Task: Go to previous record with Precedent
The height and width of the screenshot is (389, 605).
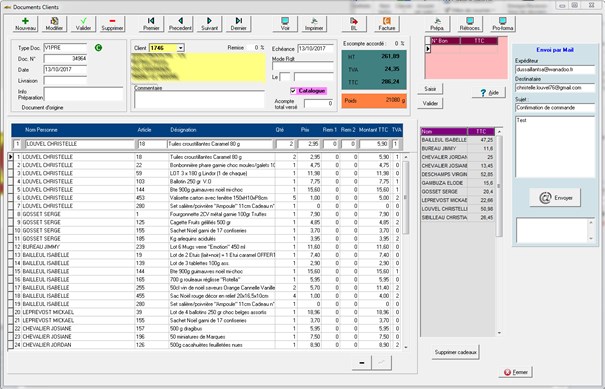Action: pos(180,24)
